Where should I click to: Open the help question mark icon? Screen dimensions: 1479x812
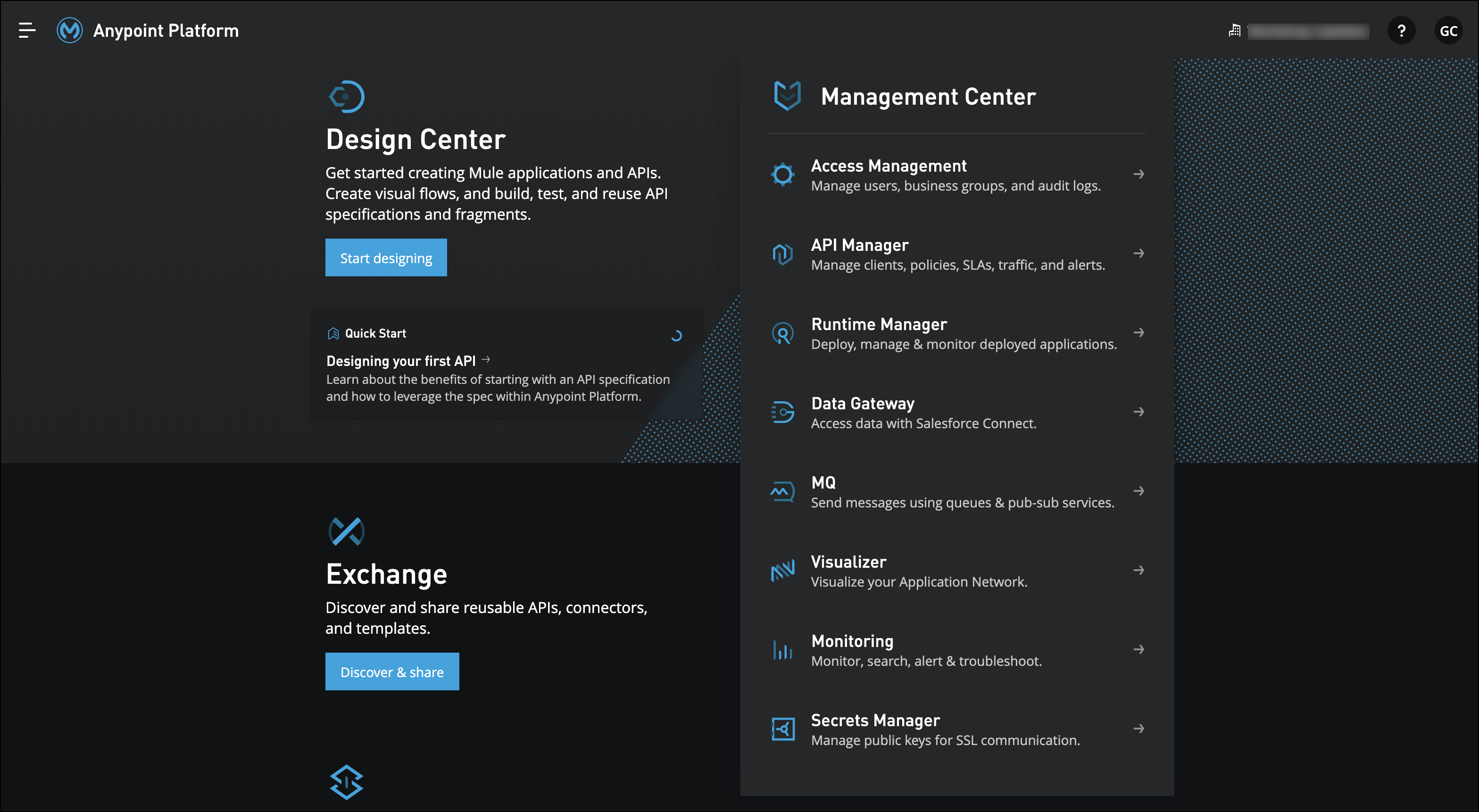pos(1401,31)
